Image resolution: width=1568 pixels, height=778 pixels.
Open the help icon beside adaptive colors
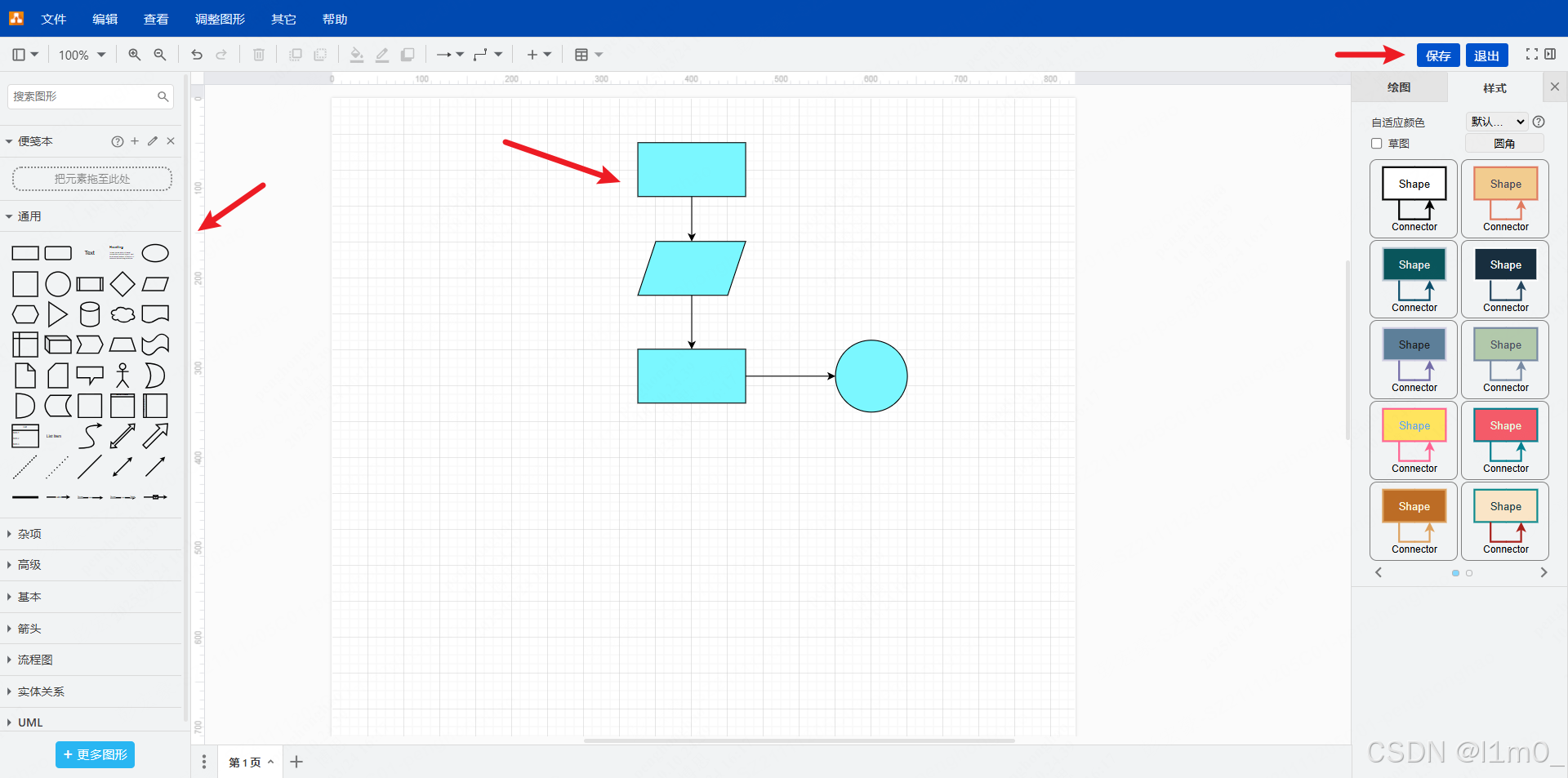point(1539,122)
